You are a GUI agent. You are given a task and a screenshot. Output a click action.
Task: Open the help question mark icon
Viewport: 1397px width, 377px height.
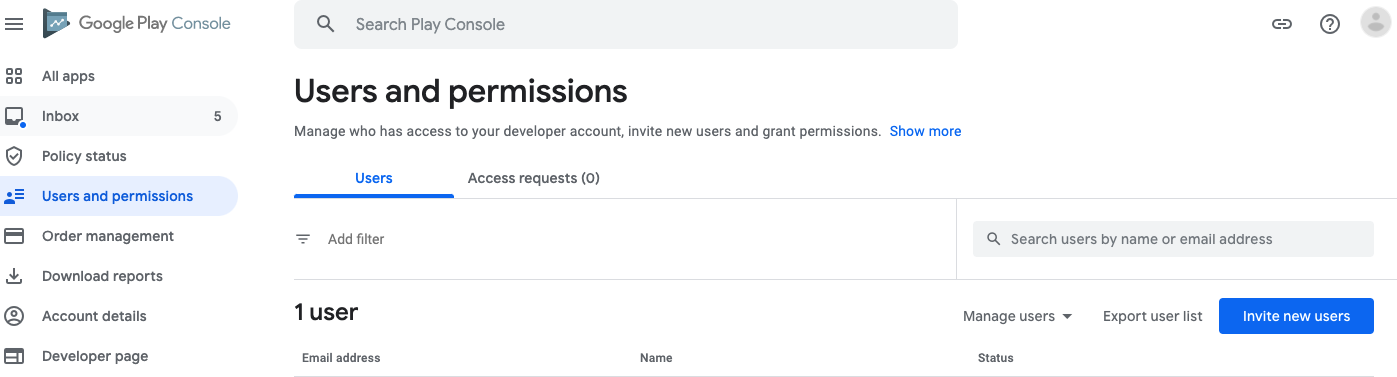1330,24
